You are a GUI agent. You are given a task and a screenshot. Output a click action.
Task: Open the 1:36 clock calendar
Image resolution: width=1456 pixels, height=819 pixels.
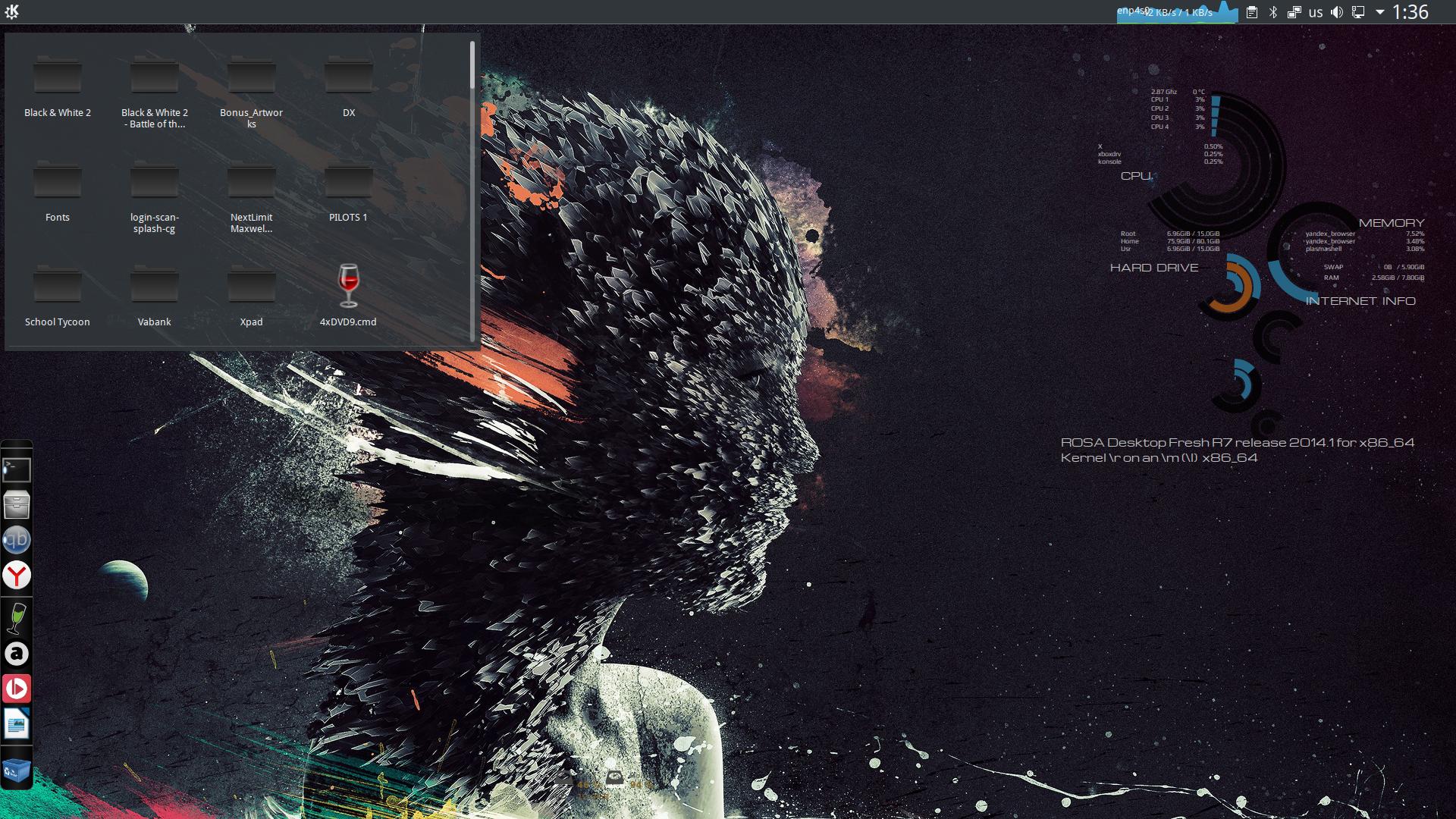pos(1410,12)
